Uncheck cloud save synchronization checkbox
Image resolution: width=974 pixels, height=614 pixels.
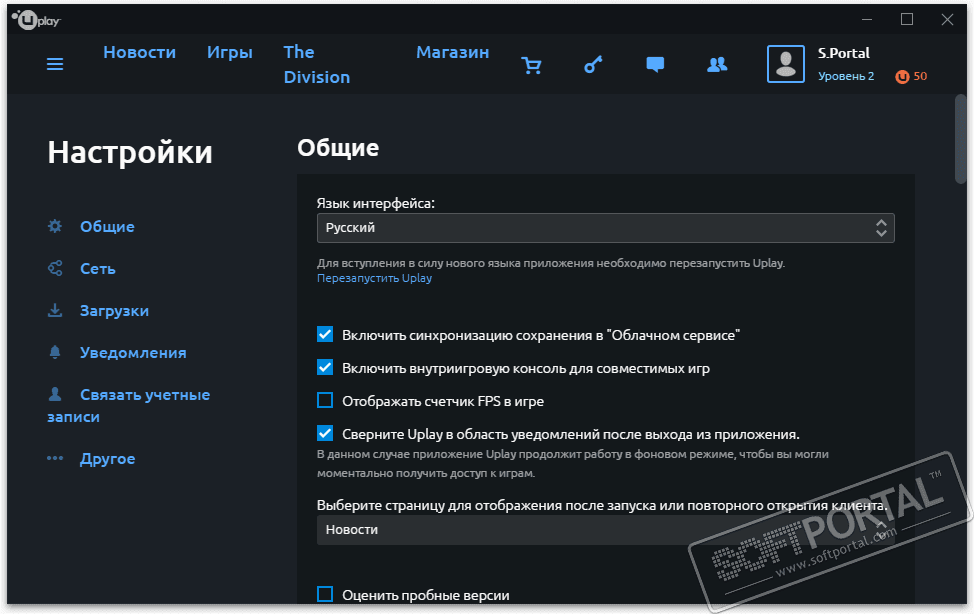tap(325, 334)
